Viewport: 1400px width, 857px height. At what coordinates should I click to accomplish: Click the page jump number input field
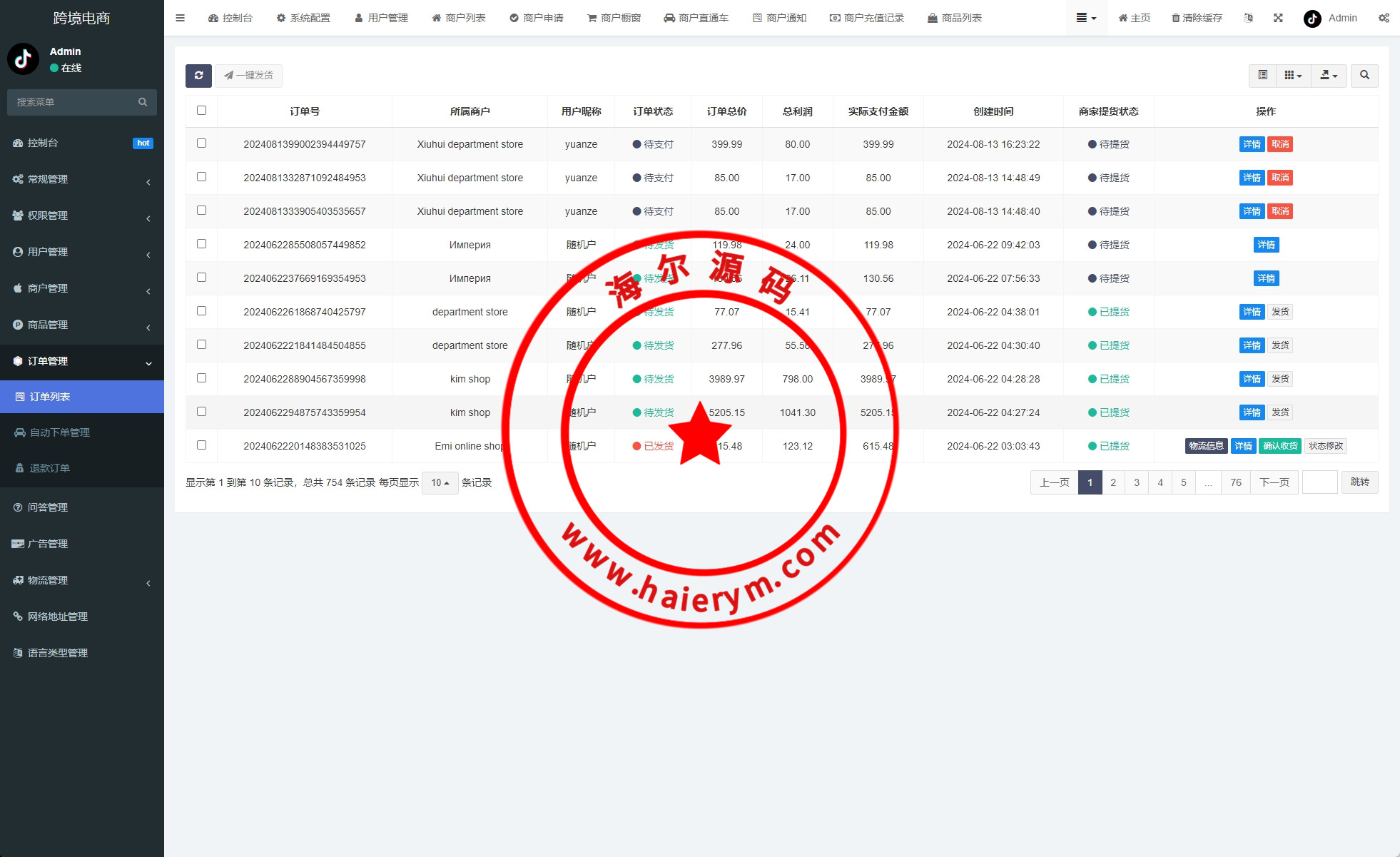coord(1319,482)
